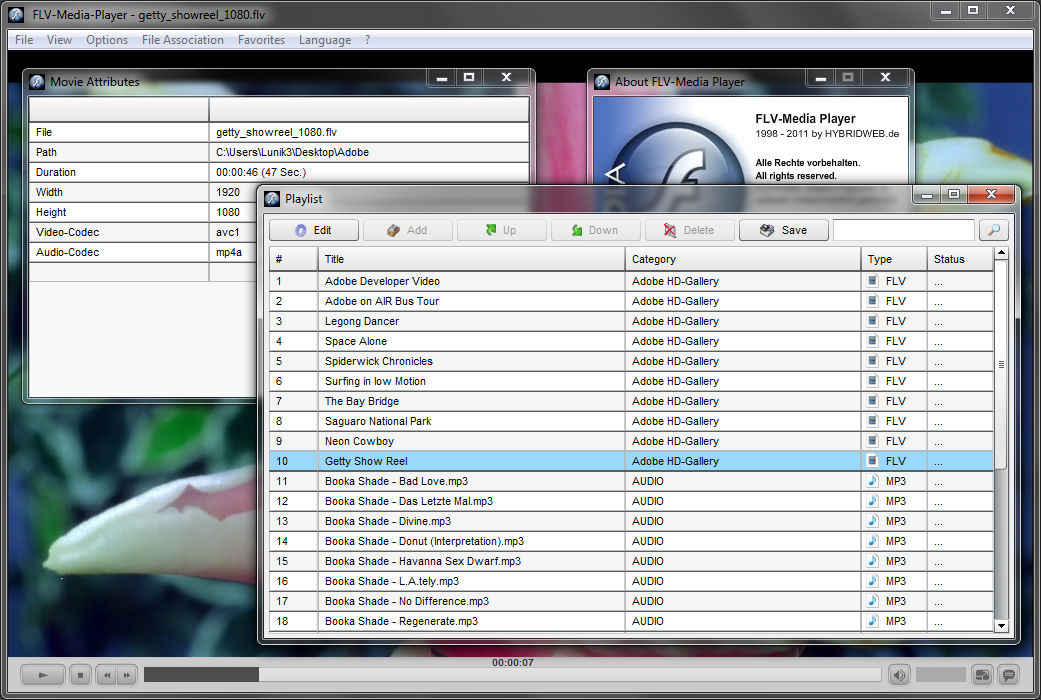
Task: Click the getty_showreel_1080.flv File value cell
Action: [369, 132]
